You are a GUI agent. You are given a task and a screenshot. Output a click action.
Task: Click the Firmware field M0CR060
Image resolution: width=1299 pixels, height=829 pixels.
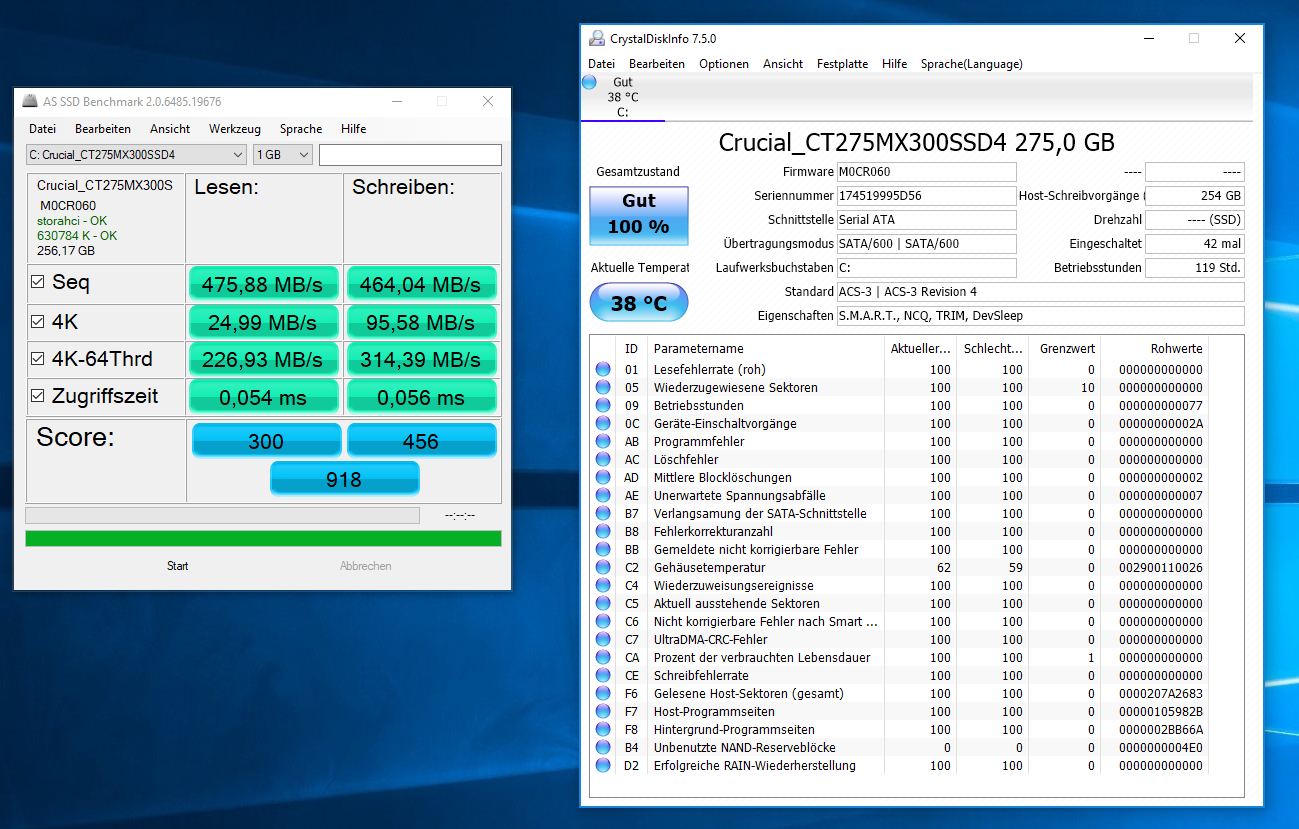click(x=926, y=172)
